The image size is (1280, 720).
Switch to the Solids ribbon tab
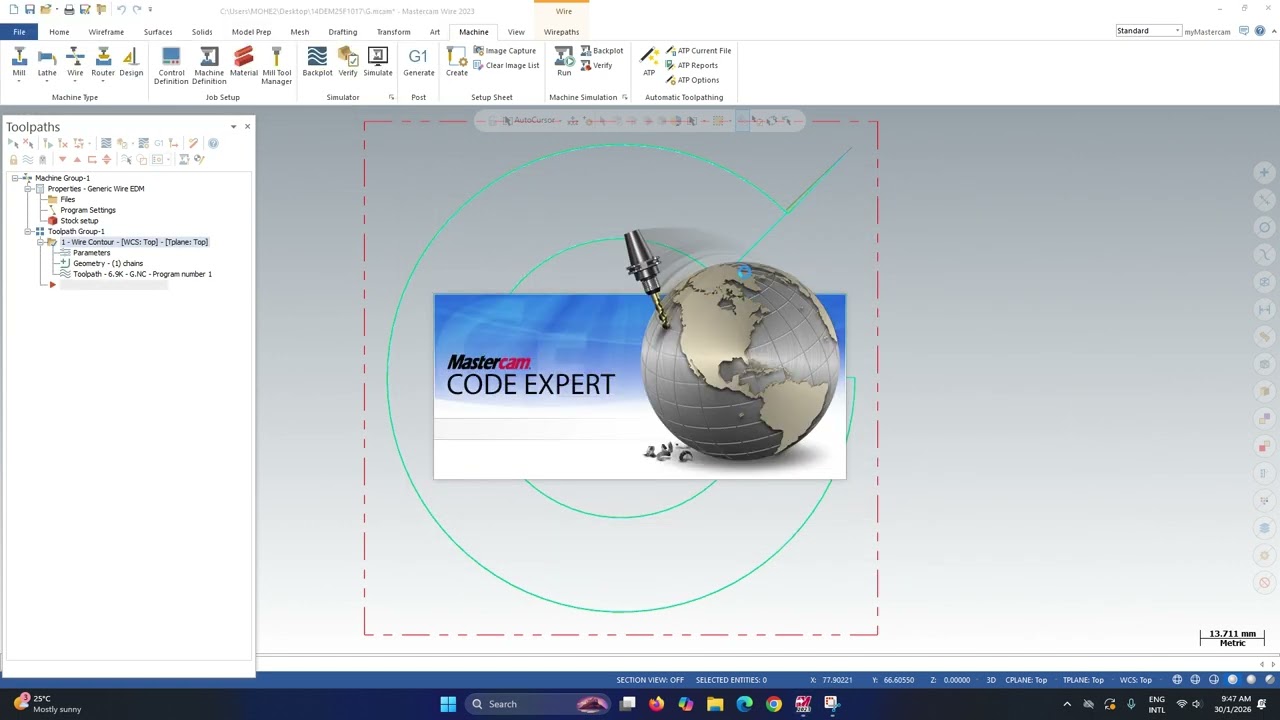point(202,32)
